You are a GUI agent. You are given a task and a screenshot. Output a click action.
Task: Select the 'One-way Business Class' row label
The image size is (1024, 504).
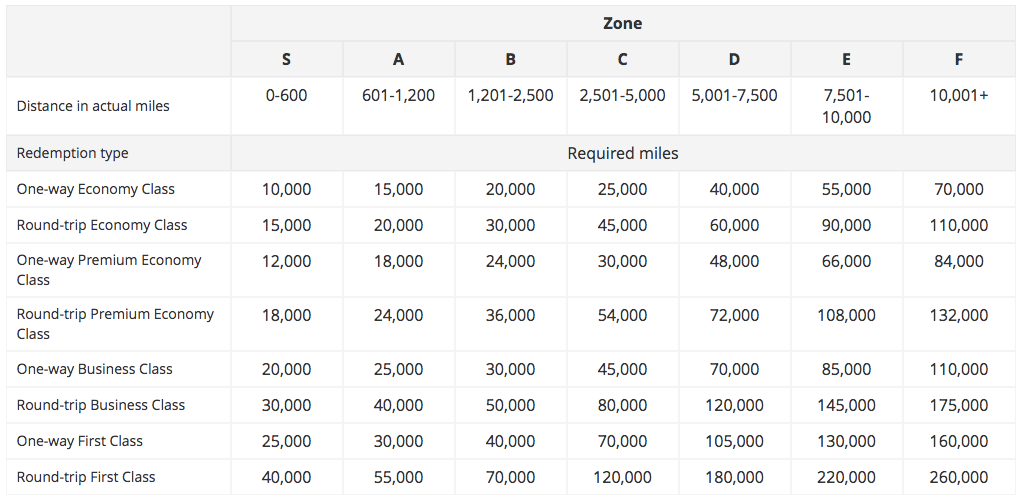coord(94,369)
